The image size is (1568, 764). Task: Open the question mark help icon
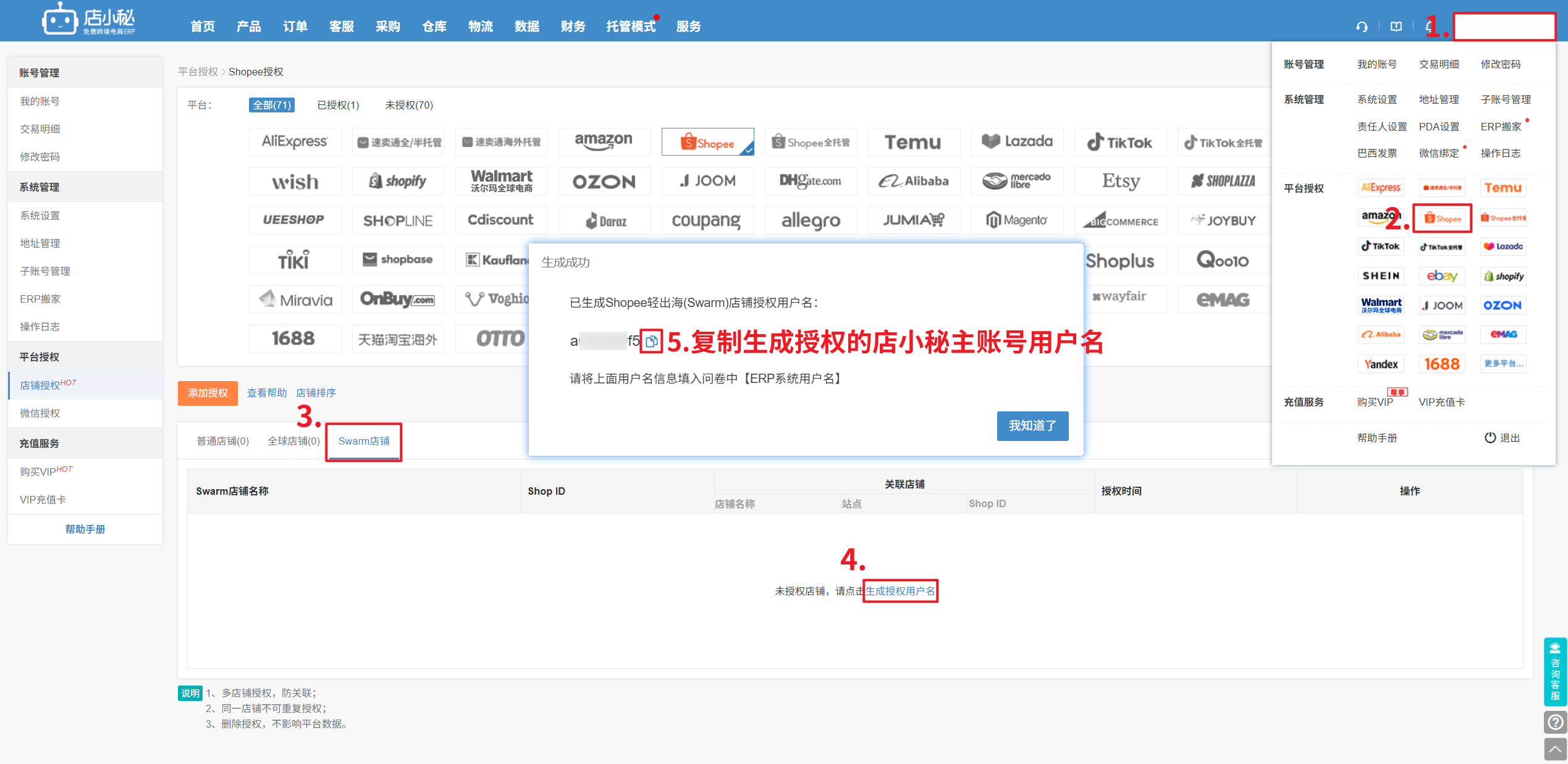1555,721
